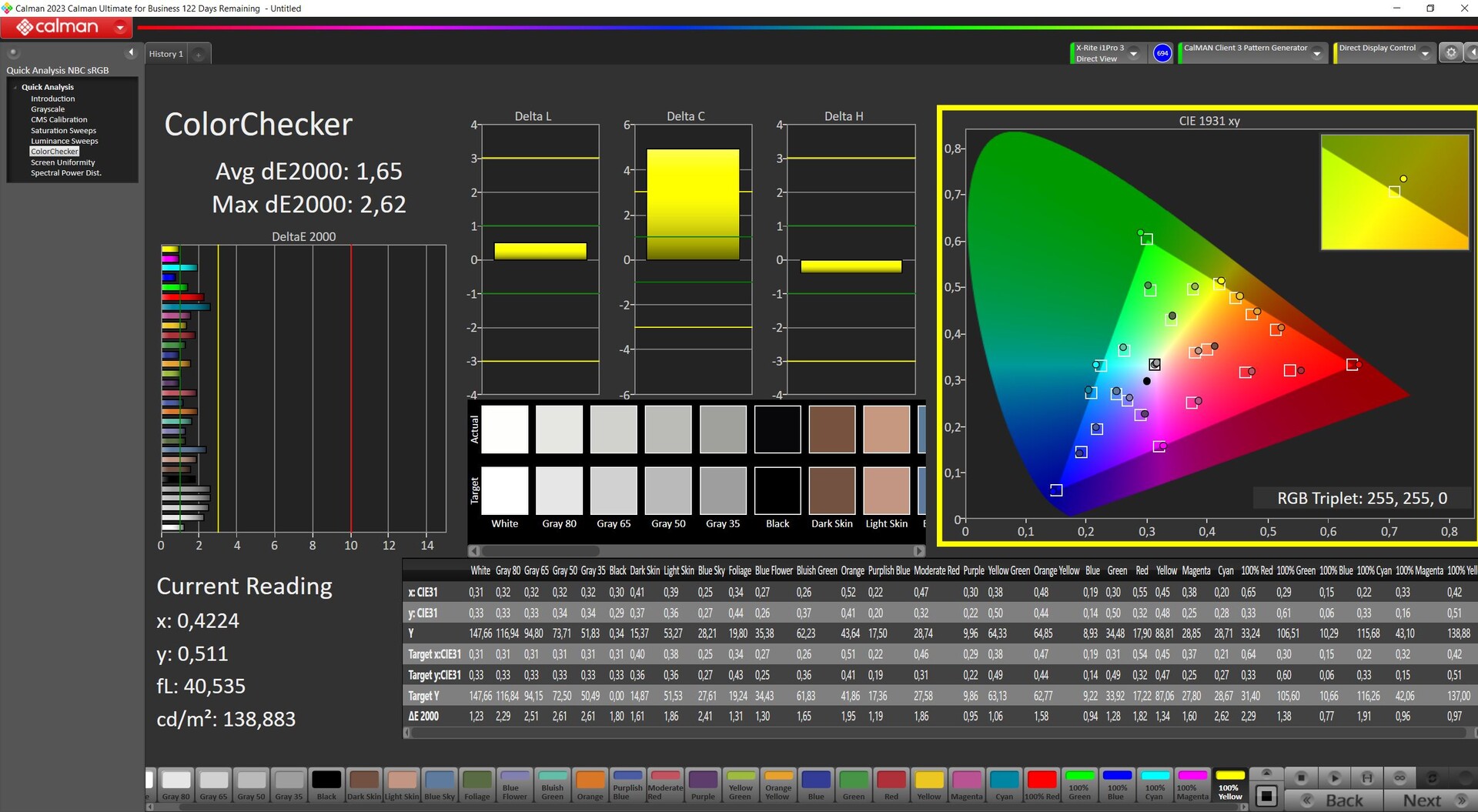Select the Blue Flower pattern button
1478x812 pixels.
coord(515,785)
